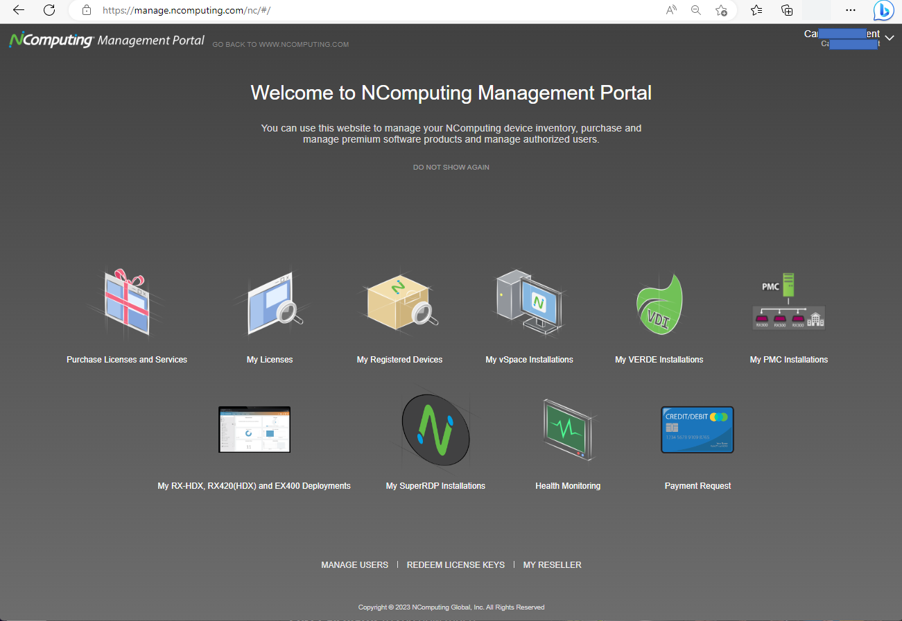This screenshot has height=621, width=902.
Task: Click the Payment Request label
Action: [698, 486]
